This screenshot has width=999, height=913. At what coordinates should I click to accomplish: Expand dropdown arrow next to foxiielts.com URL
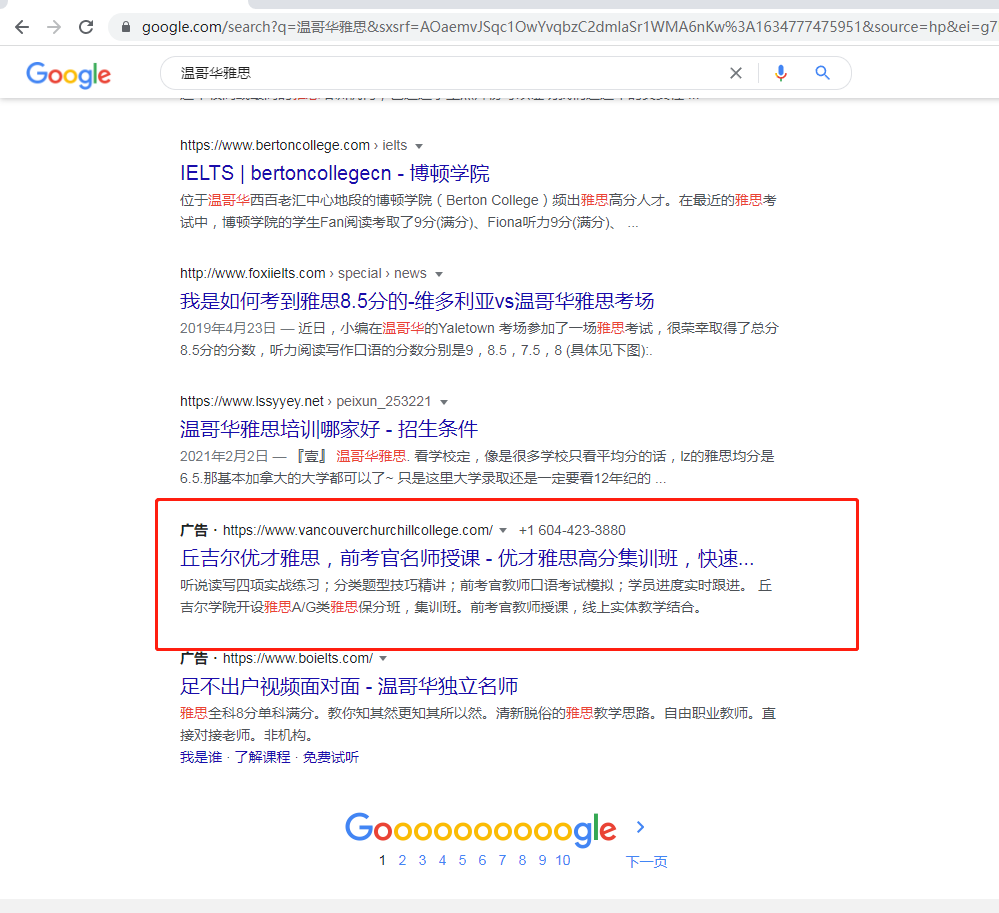[x=438, y=274]
